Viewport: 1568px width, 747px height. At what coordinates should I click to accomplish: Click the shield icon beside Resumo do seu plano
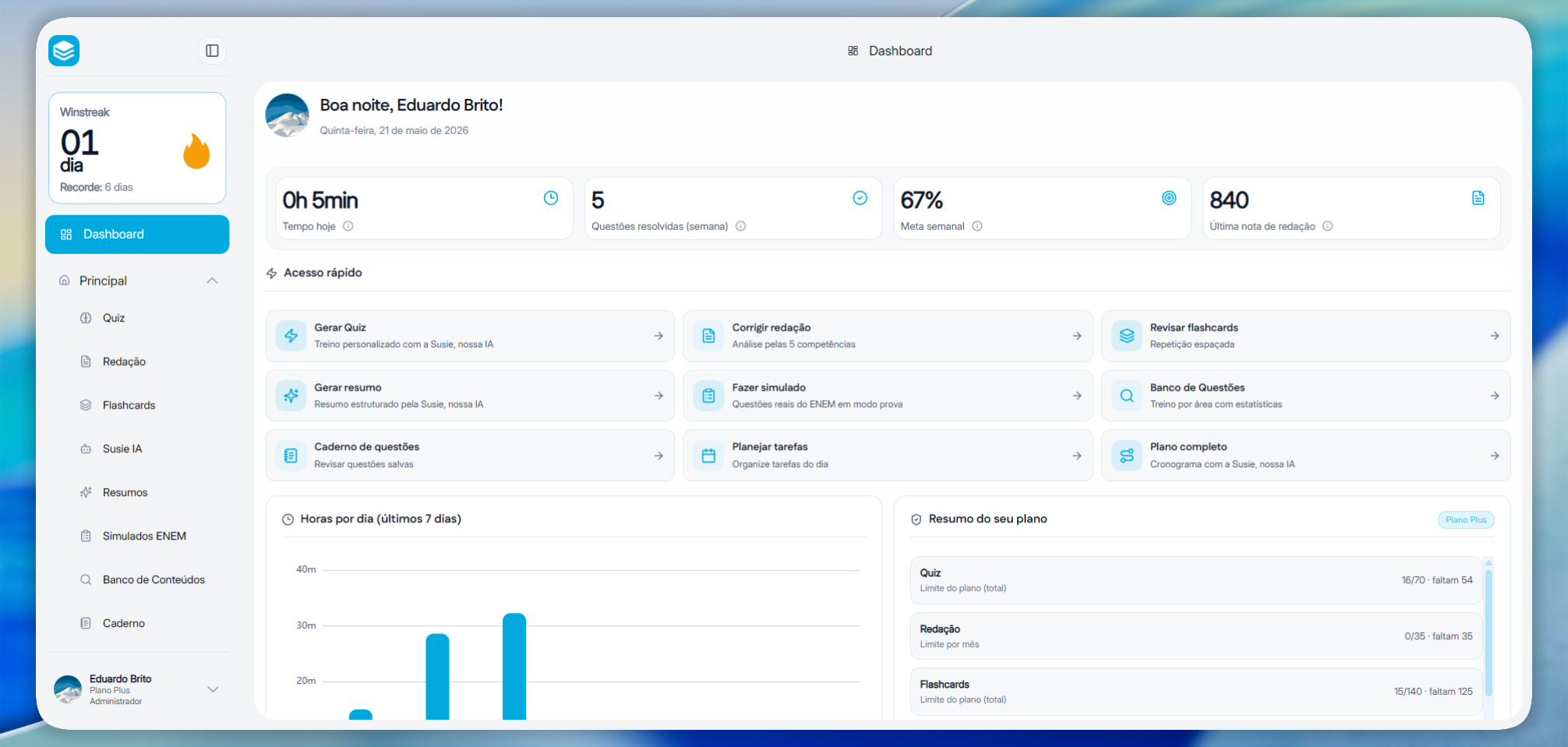[916, 519]
